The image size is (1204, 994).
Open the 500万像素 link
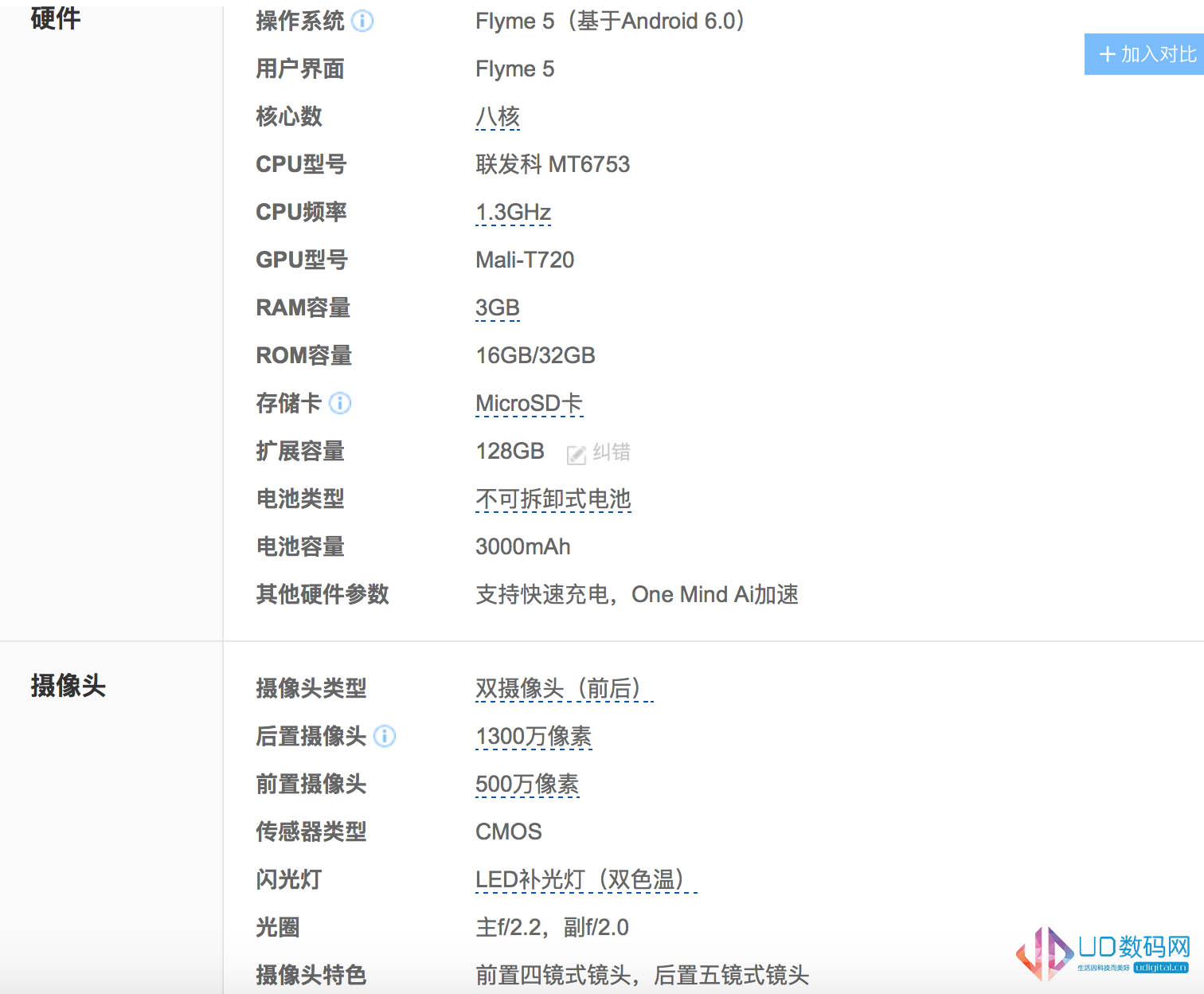[527, 785]
